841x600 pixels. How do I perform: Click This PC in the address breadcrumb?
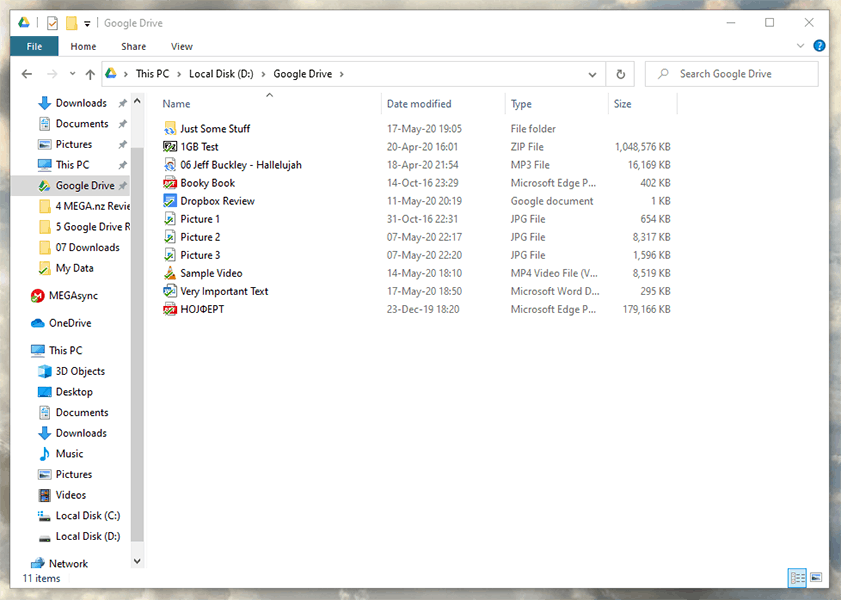pos(152,73)
